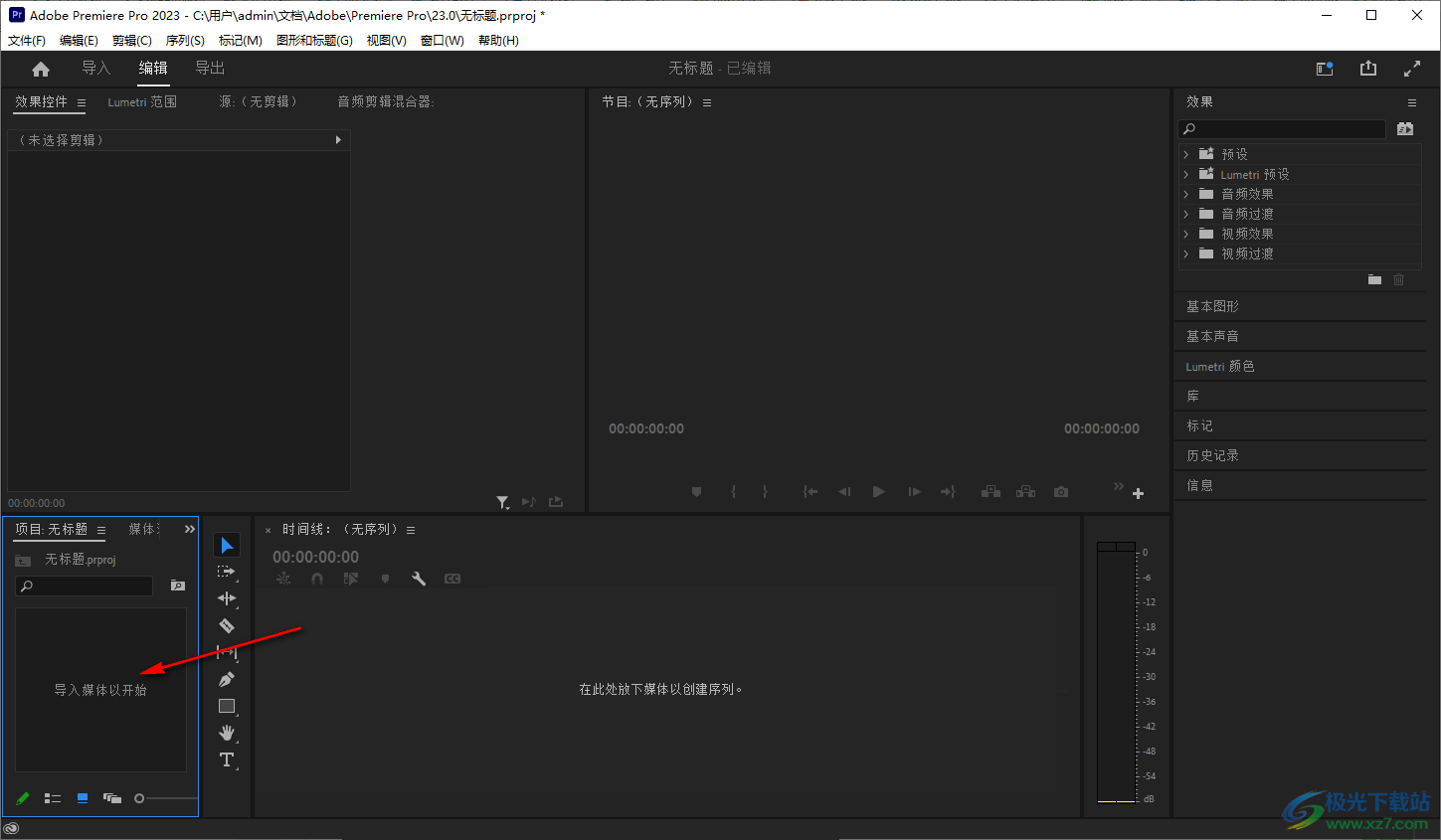Open the 文件(F) menu
The height and width of the screenshot is (840, 1441).
tap(27, 41)
